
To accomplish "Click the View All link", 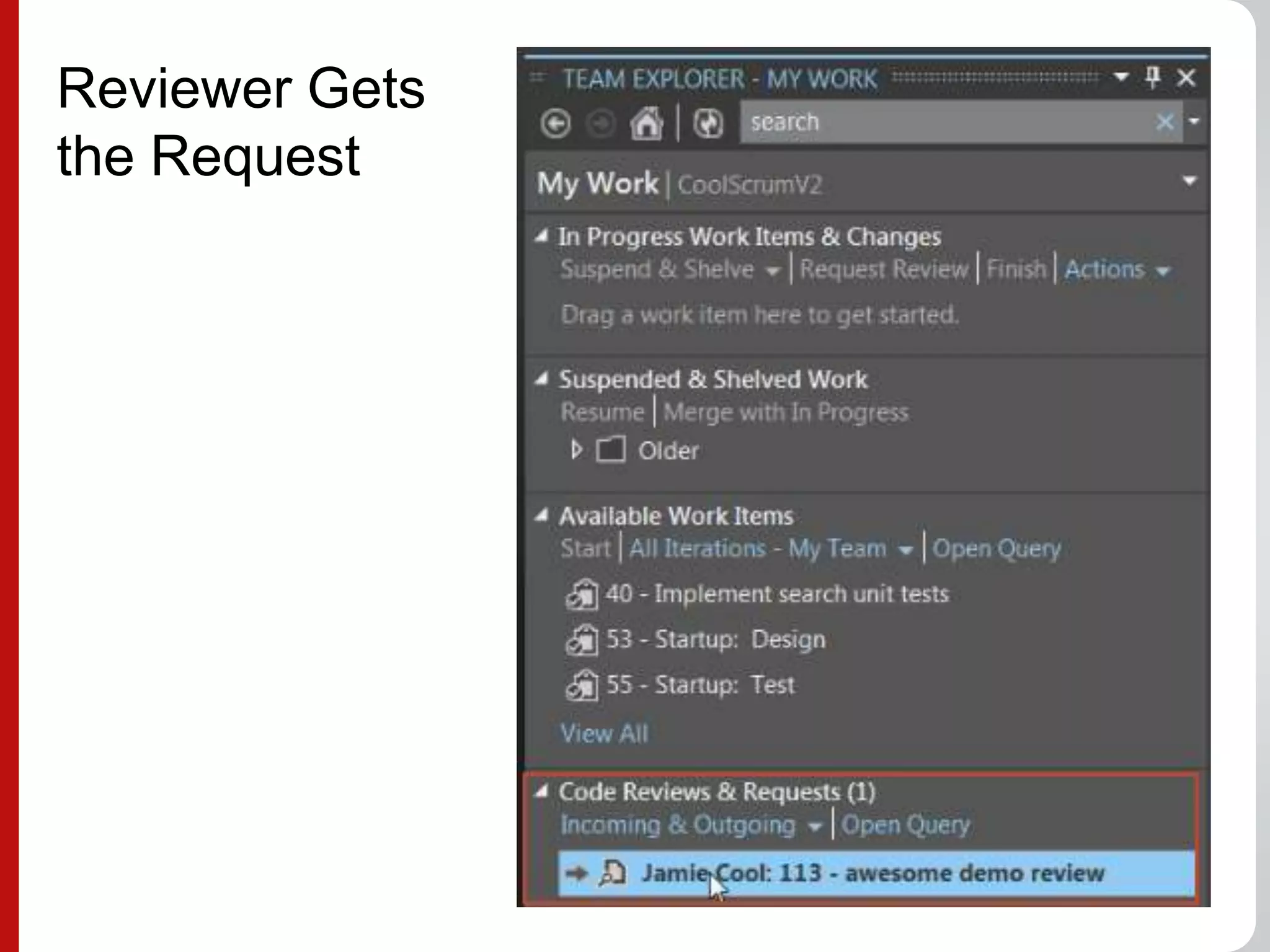I will click(604, 734).
